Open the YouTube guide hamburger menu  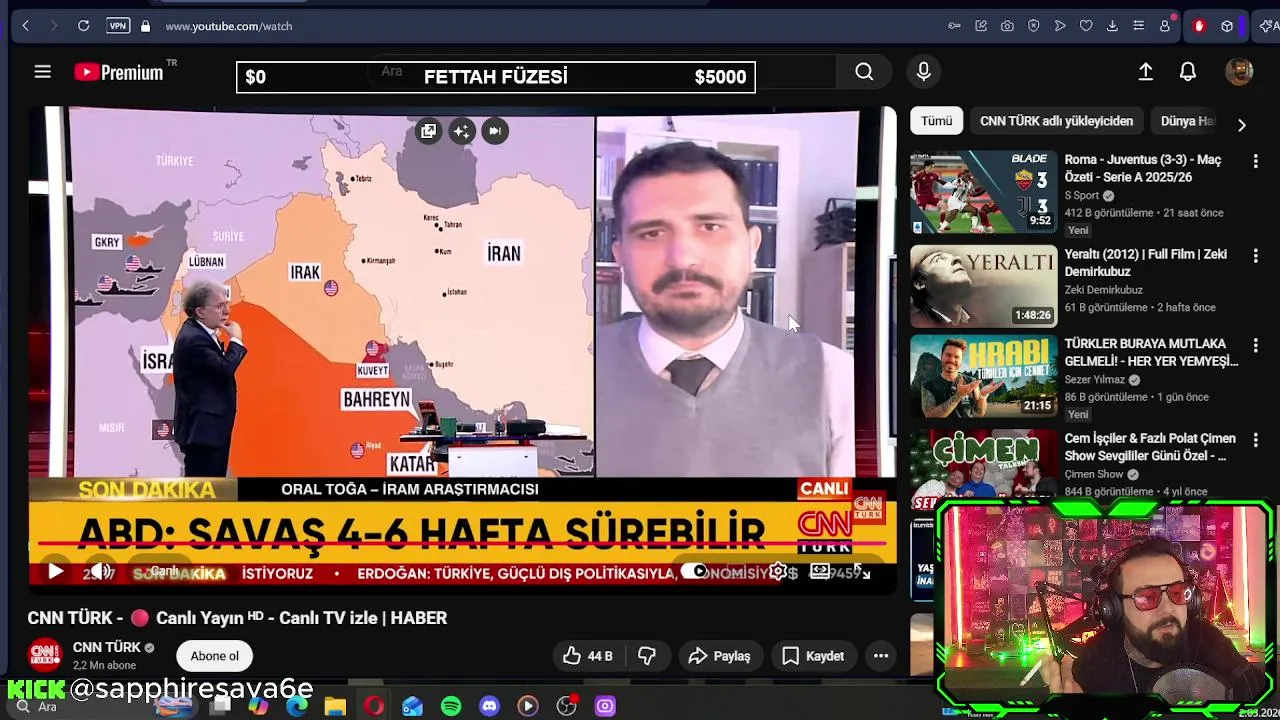pos(42,72)
